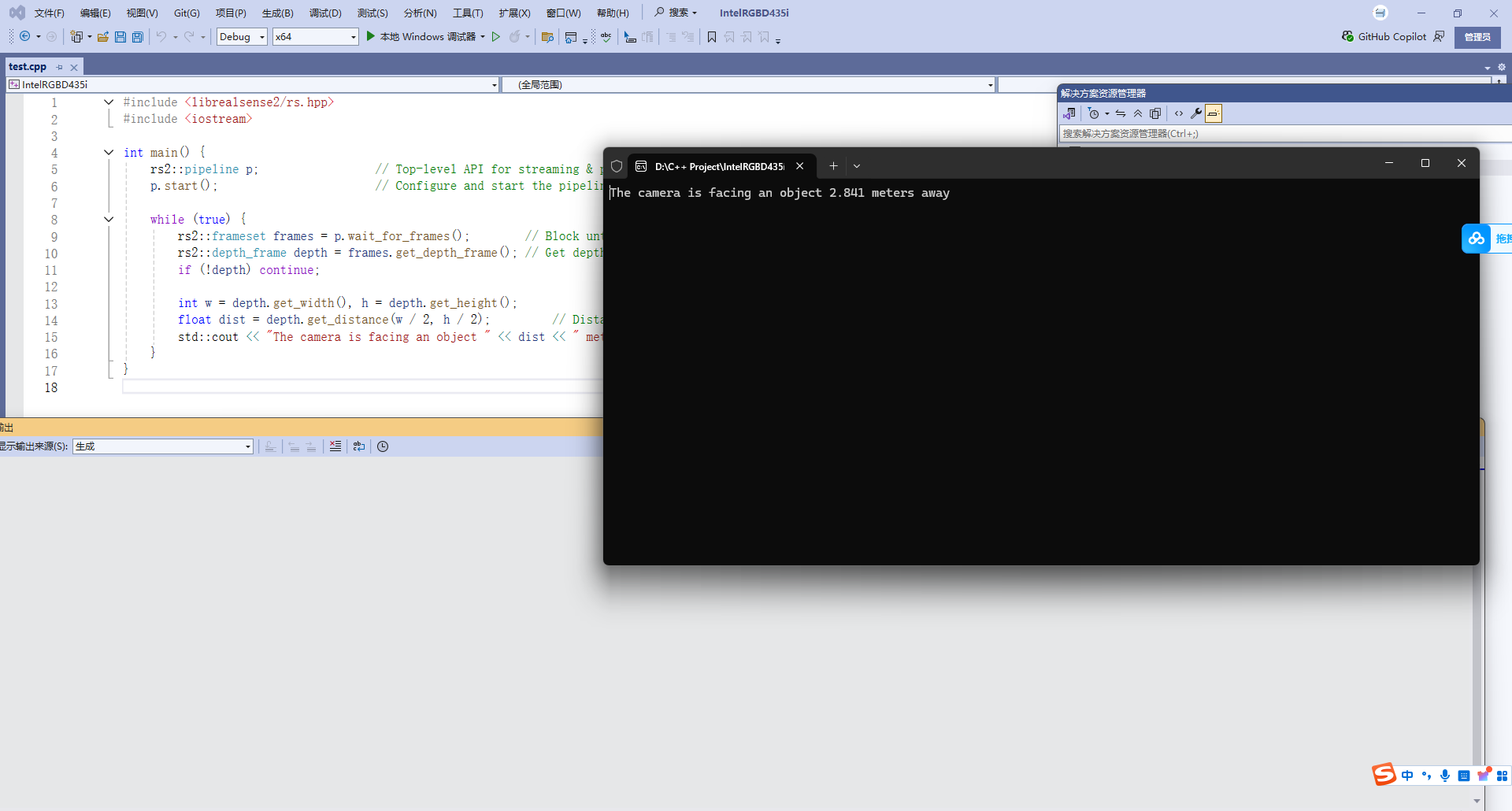This screenshot has height=811, width=1512.
Task: Click the 搜索 search box in title bar
Action: point(676,13)
